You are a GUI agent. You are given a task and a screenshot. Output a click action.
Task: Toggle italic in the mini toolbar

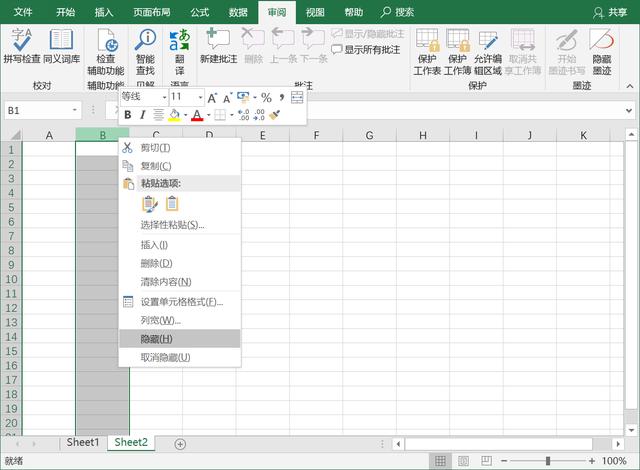click(142, 115)
